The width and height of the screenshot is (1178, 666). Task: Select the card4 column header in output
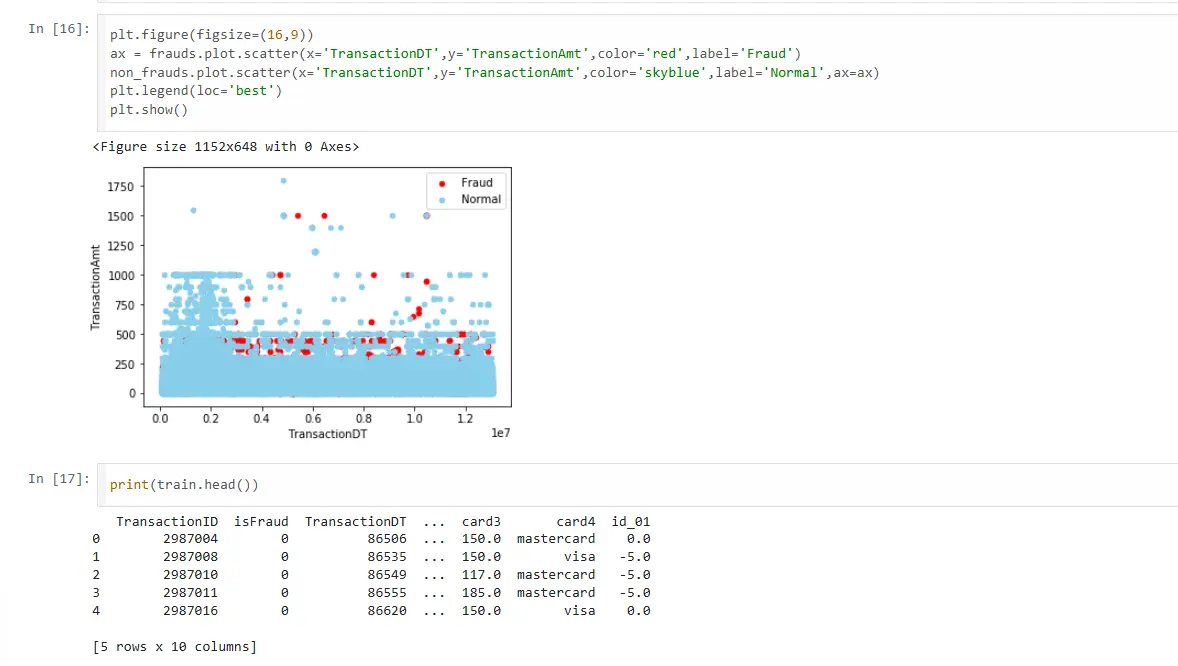(576, 521)
